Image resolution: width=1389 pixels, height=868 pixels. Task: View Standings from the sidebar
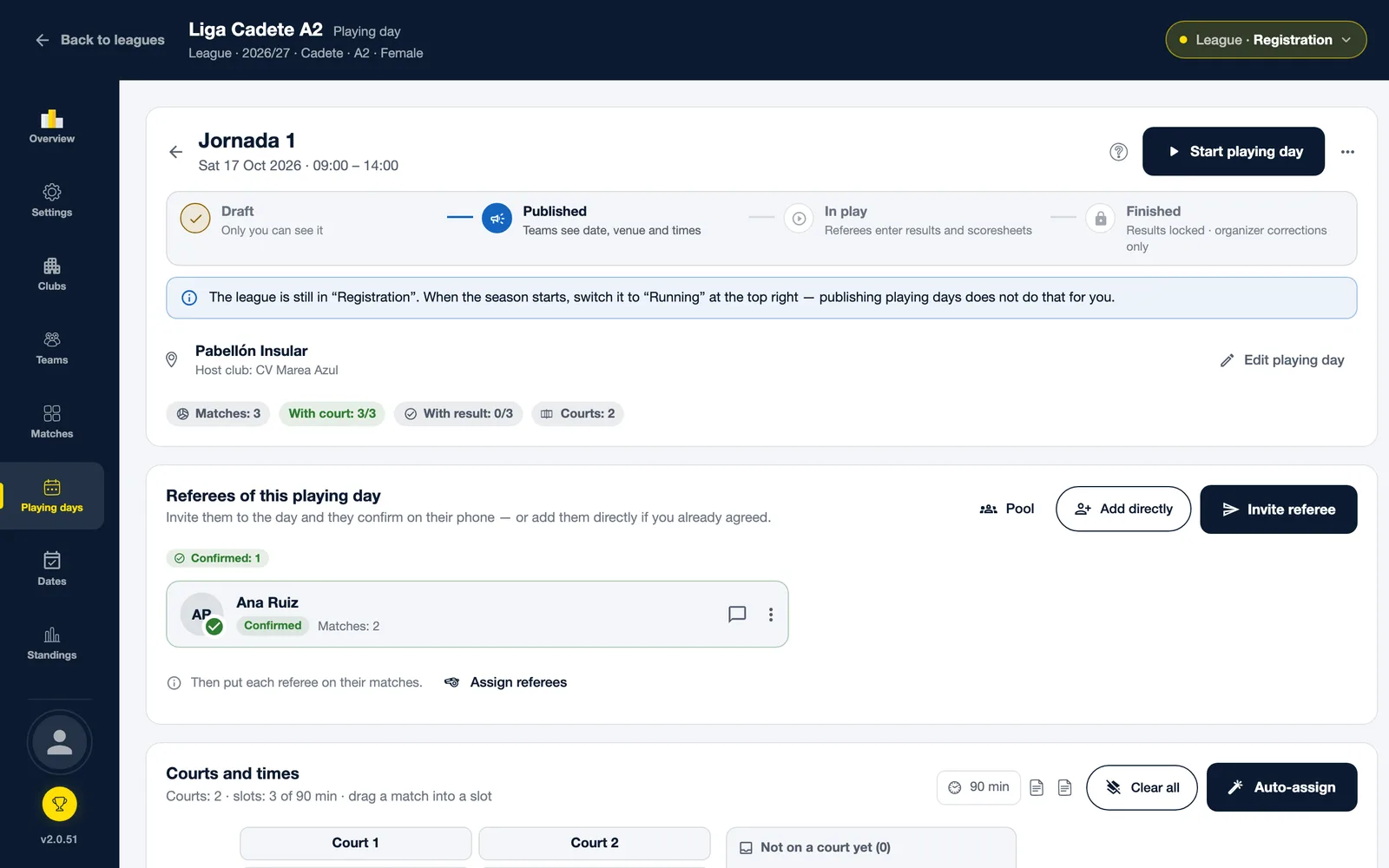[x=52, y=643]
